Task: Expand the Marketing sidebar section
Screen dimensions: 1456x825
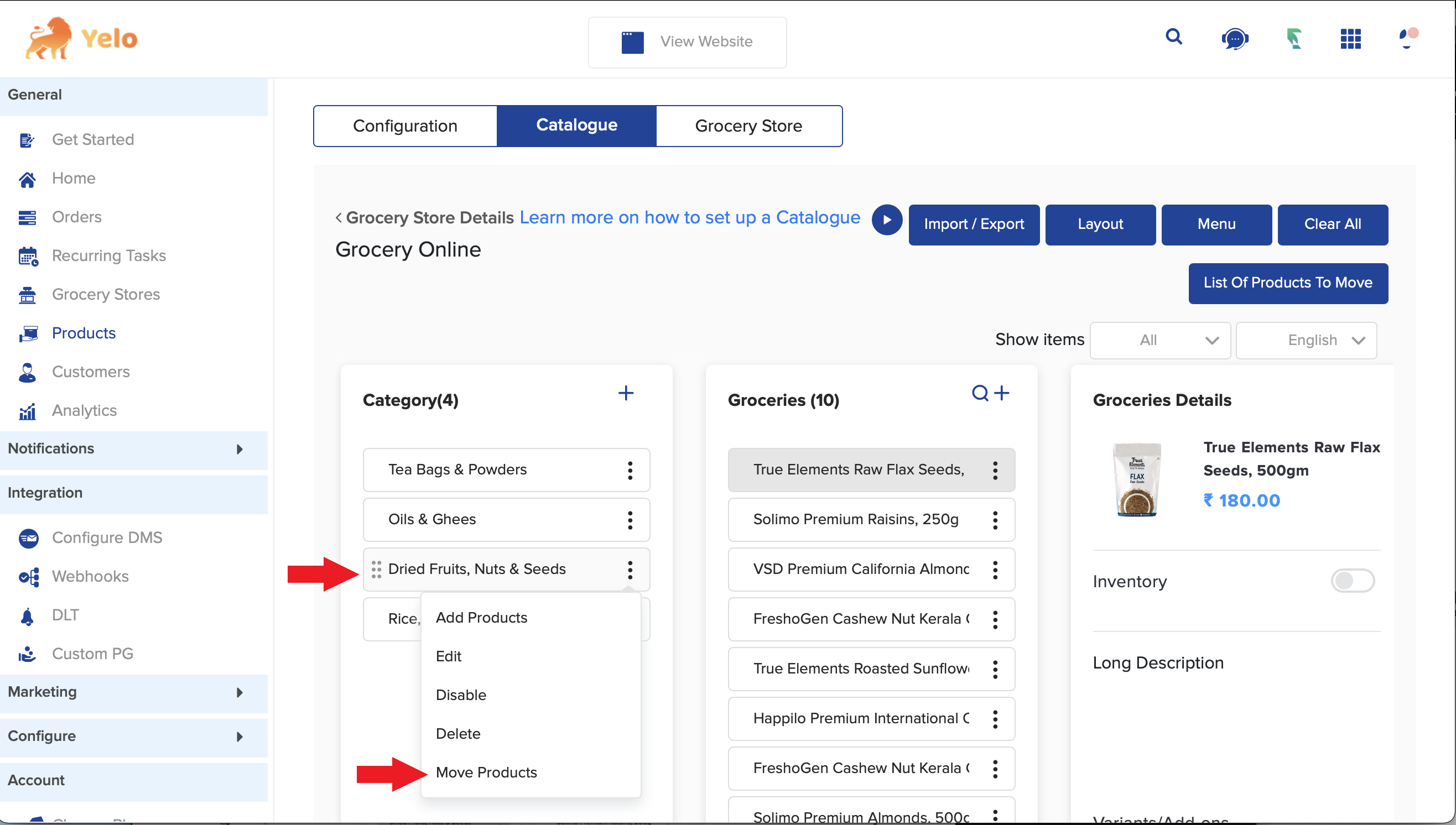Action: coord(134,692)
